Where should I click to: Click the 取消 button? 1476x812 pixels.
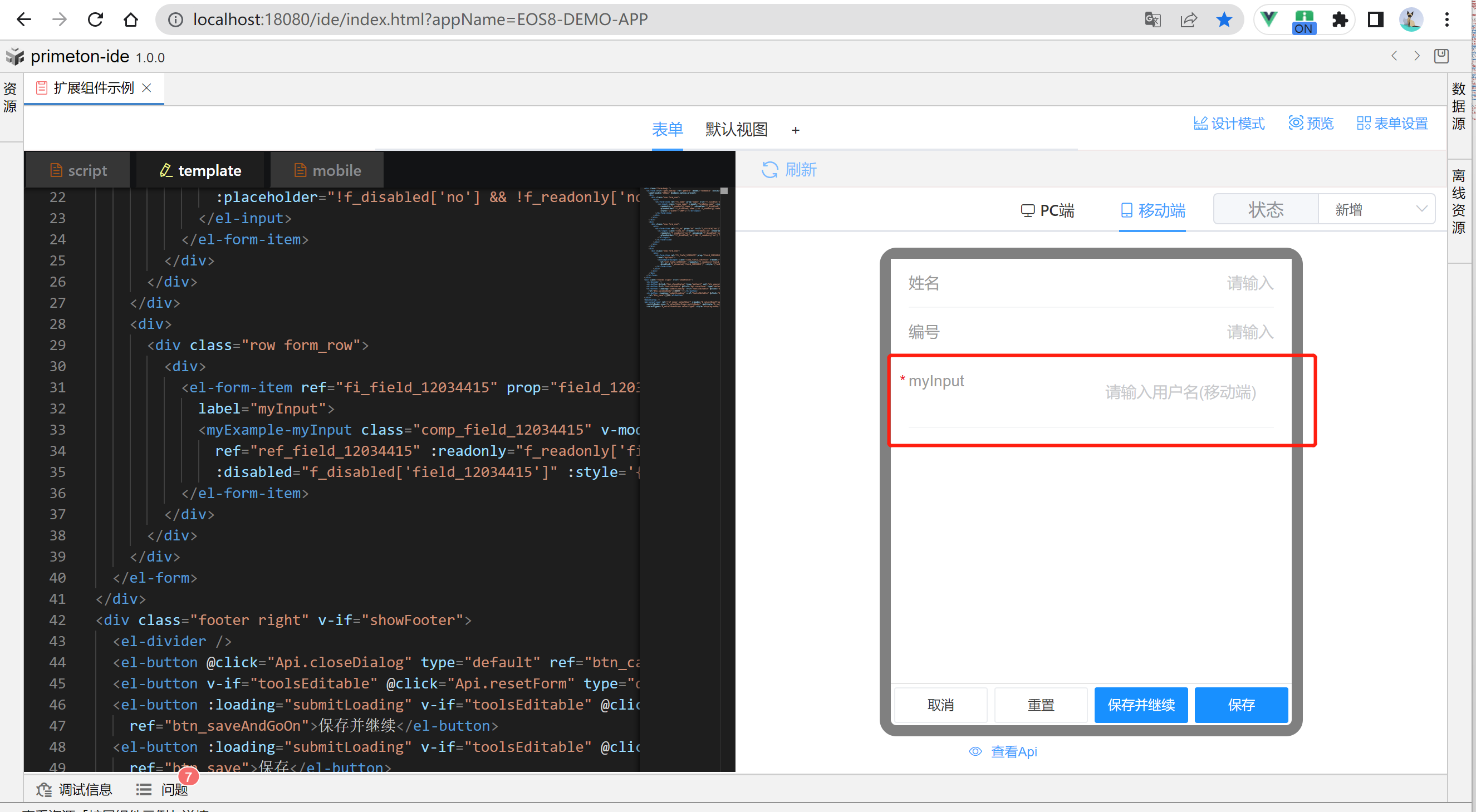click(940, 705)
